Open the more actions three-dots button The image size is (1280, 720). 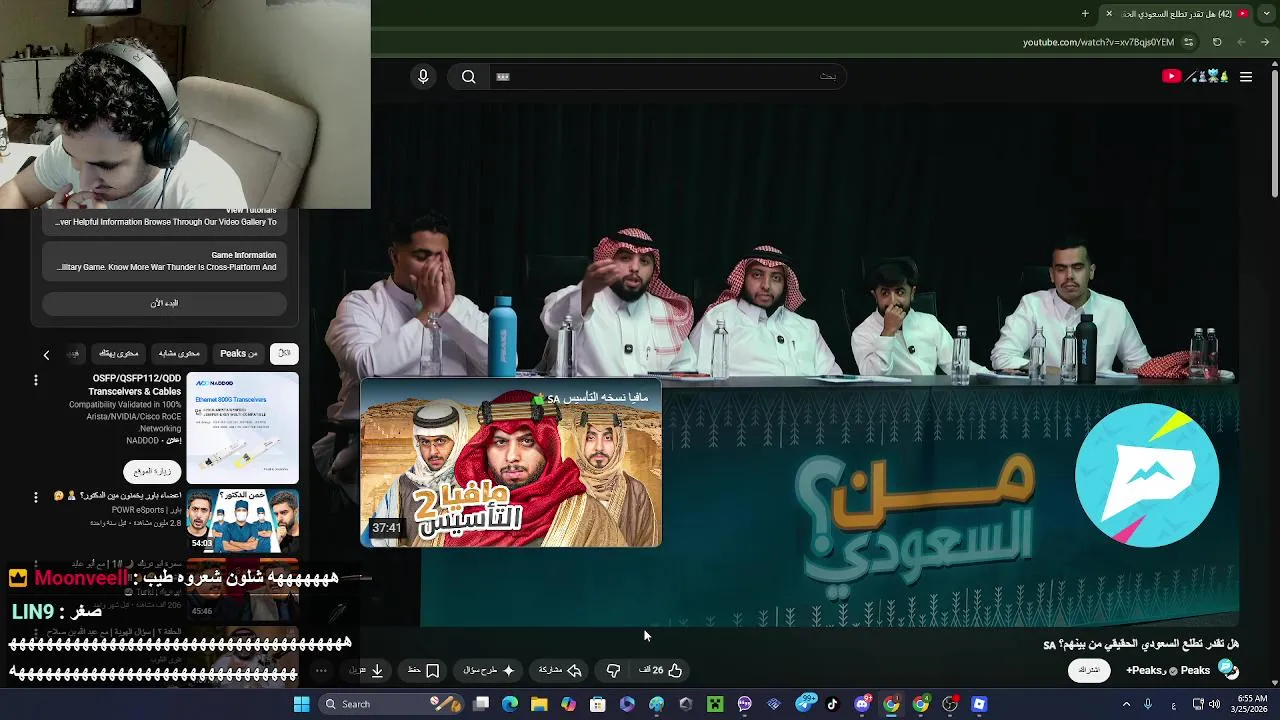[321, 670]
